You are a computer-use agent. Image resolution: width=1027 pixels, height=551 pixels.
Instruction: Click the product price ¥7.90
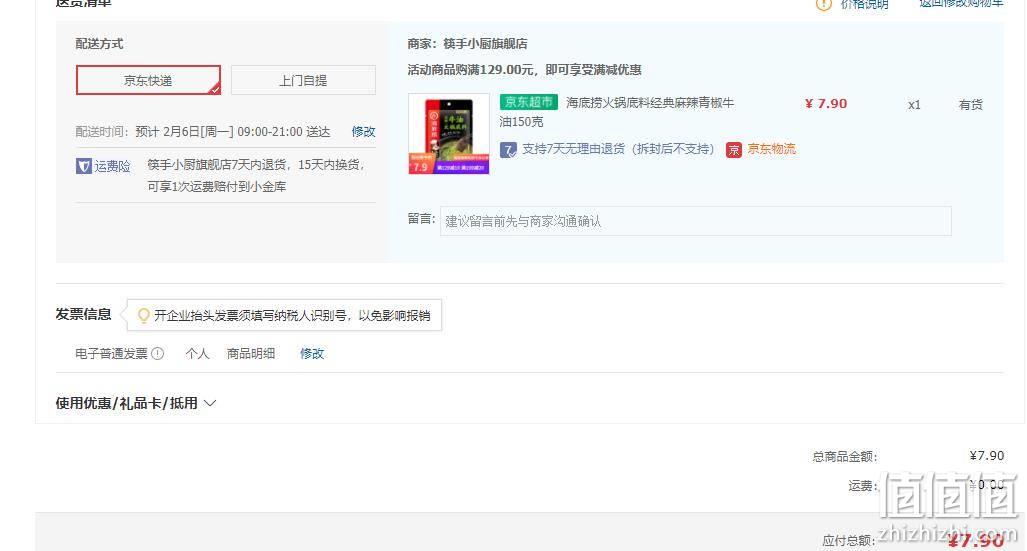tap(826, 104)
